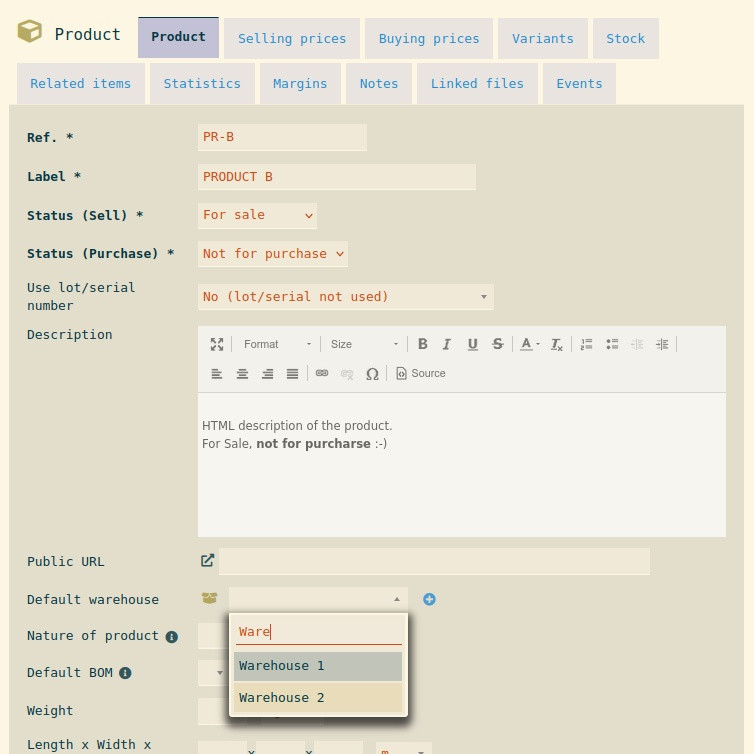Viewport: 754px width, 754px height.
Task: Open the Status (Sell) dropdown
Action: tap(257, 215)
